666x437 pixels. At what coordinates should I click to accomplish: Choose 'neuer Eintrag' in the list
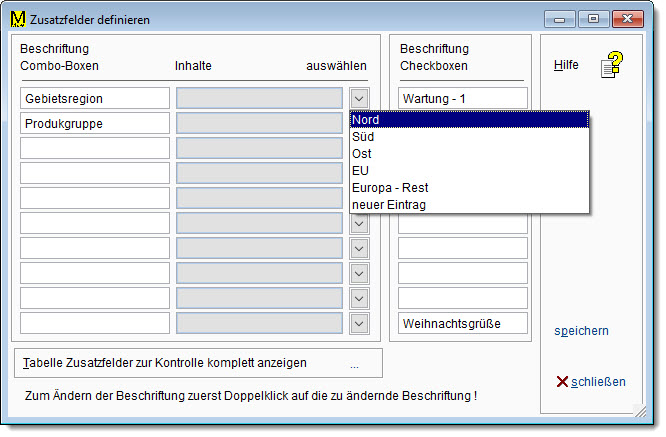tap(468, 205)
